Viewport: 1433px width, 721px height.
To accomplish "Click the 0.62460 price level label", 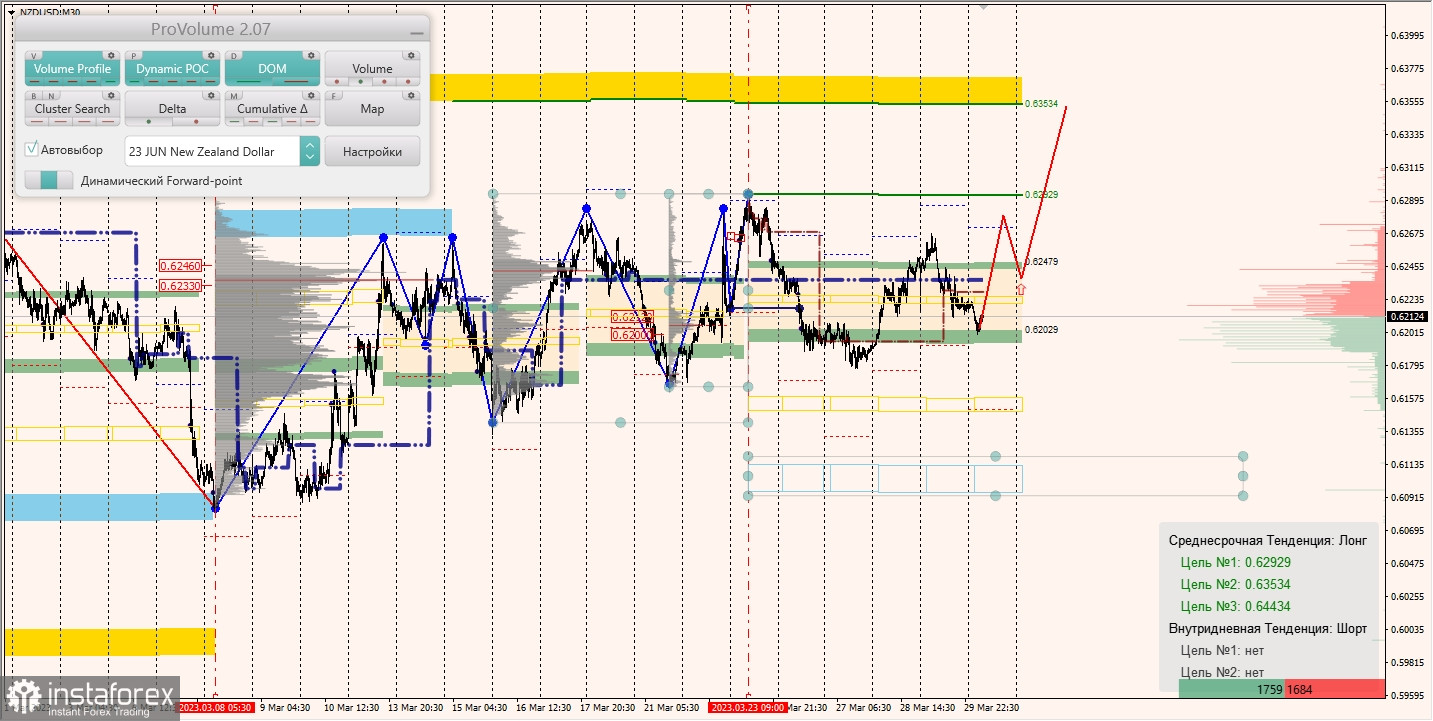I will (x=180, y=266).
